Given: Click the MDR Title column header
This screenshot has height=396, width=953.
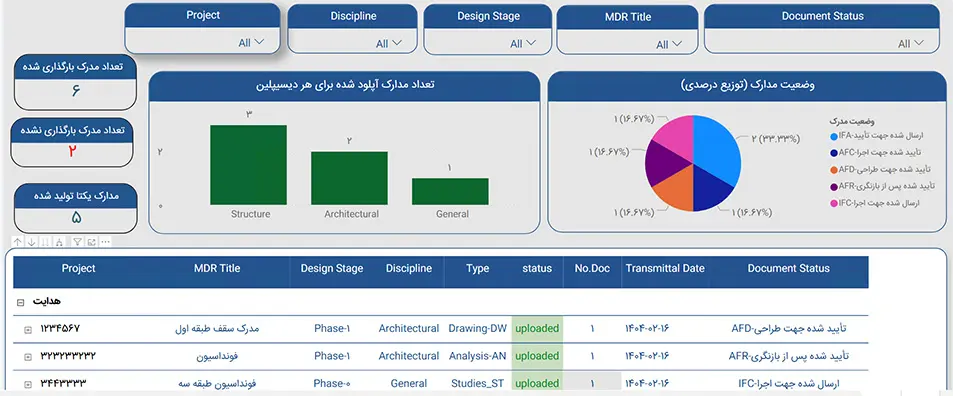Looking at the screenshot, I should [217, 268].
